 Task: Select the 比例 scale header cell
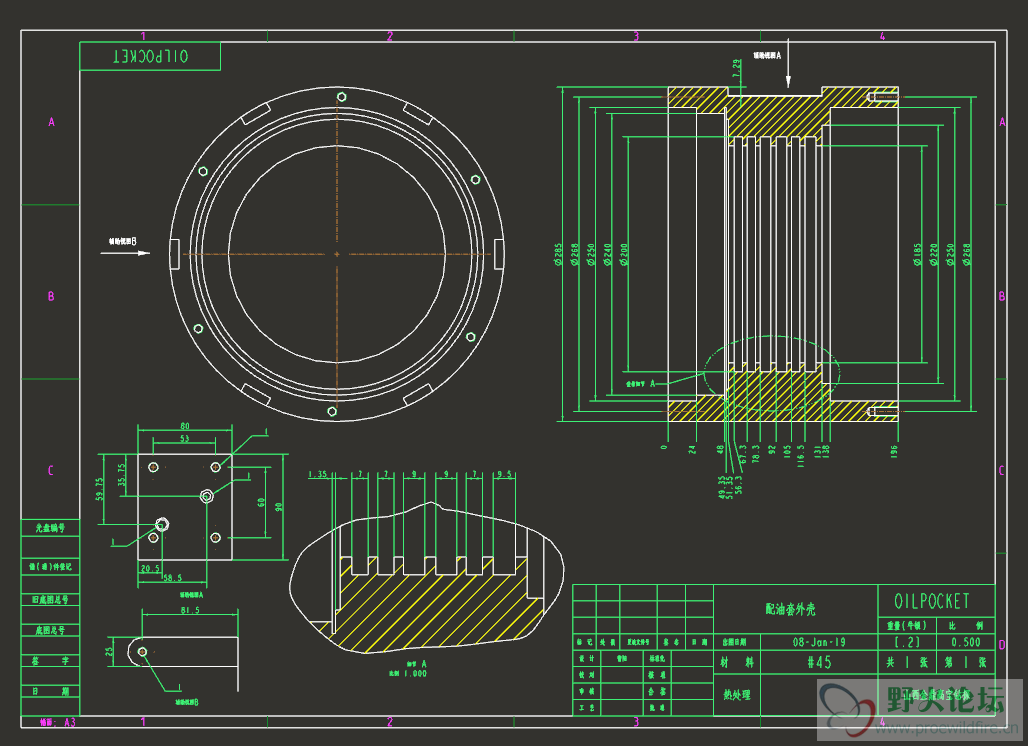point(966,626)
